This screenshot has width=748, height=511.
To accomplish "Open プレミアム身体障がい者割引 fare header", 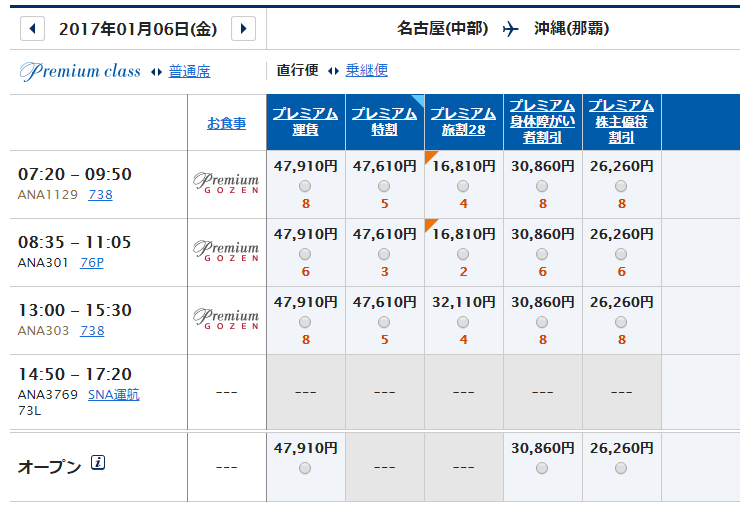I will click(x=542, y=122).
